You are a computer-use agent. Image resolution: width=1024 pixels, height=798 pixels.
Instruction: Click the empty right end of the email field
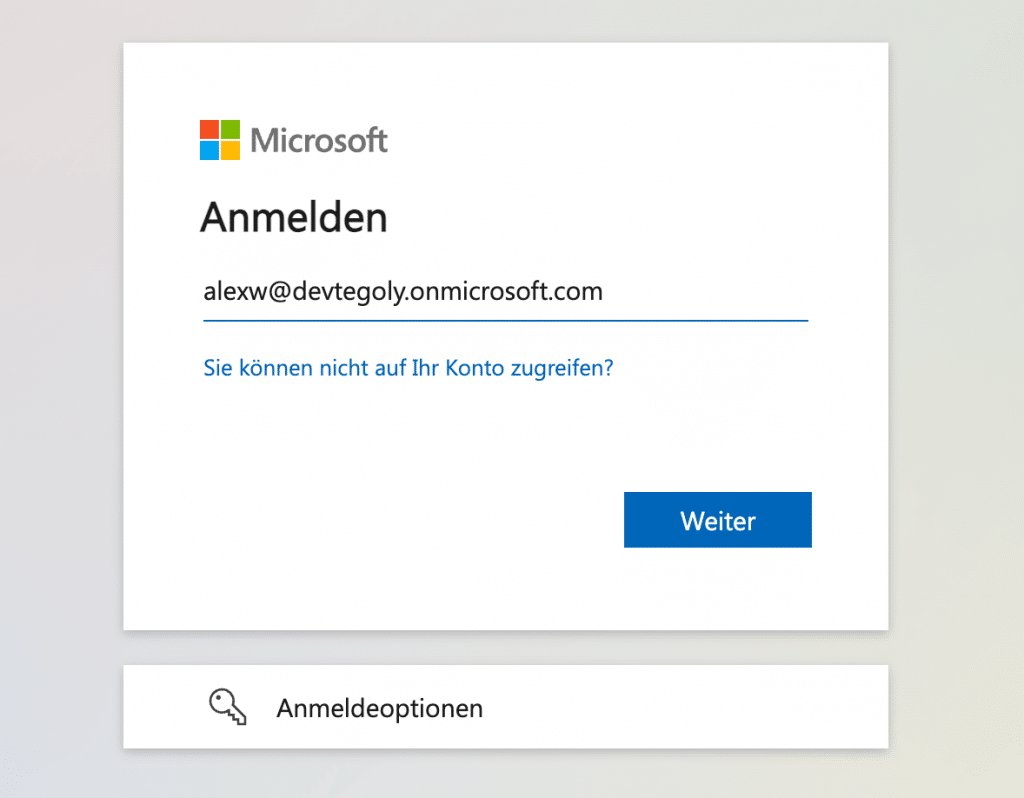[x=740, y=293]
